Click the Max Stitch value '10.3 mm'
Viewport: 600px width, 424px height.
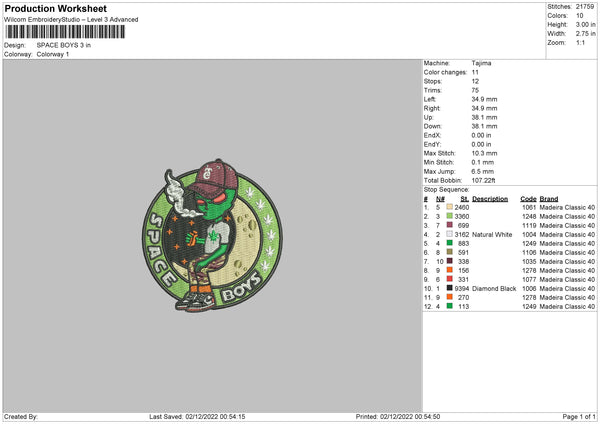(x=484, y=153)
